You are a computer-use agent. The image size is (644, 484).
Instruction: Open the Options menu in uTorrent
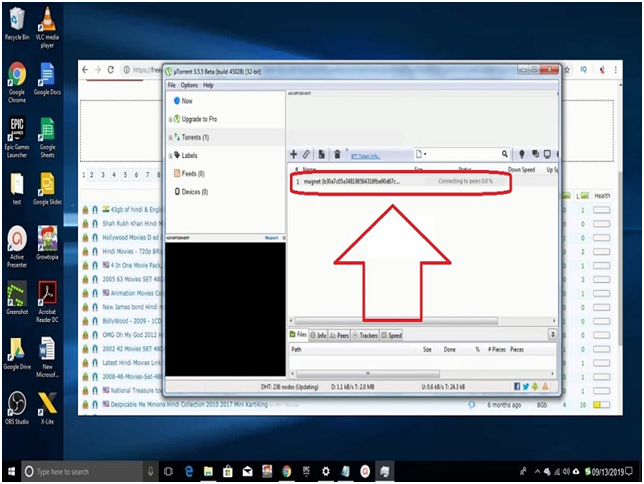pyautogui.click(x=189, y=85)
